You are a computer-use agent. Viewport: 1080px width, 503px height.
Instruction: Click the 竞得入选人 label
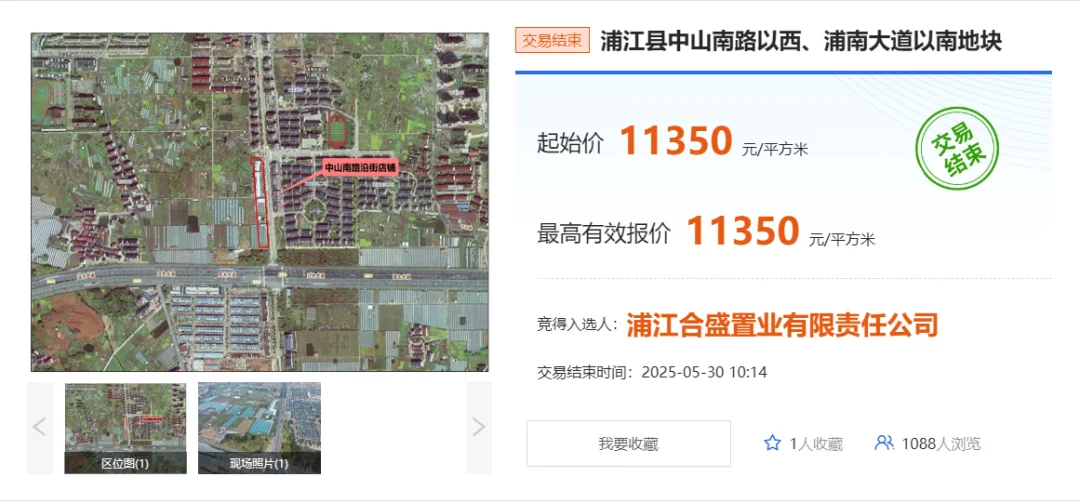[x=577, y=325]
